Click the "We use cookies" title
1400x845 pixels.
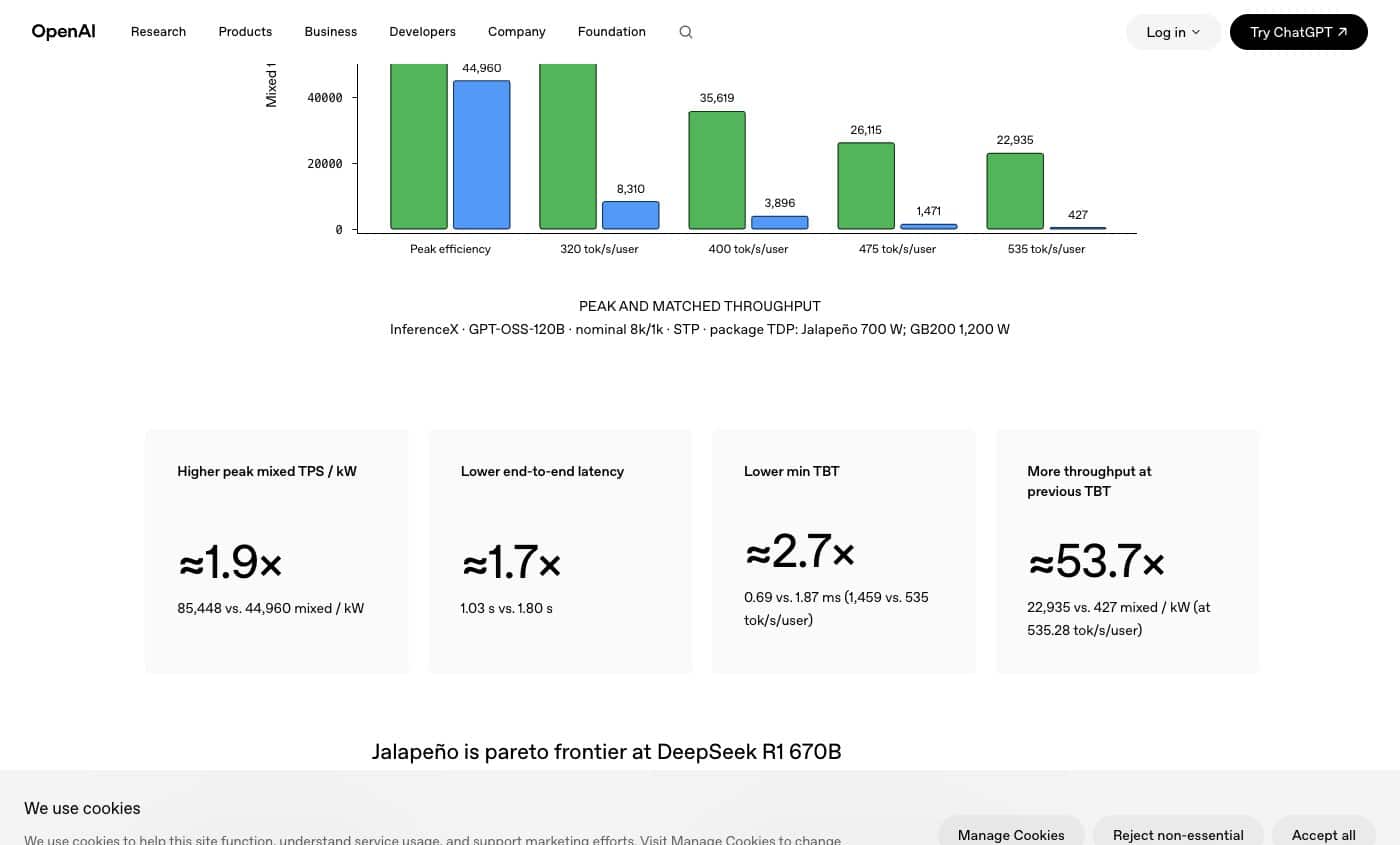coord(82,808)
